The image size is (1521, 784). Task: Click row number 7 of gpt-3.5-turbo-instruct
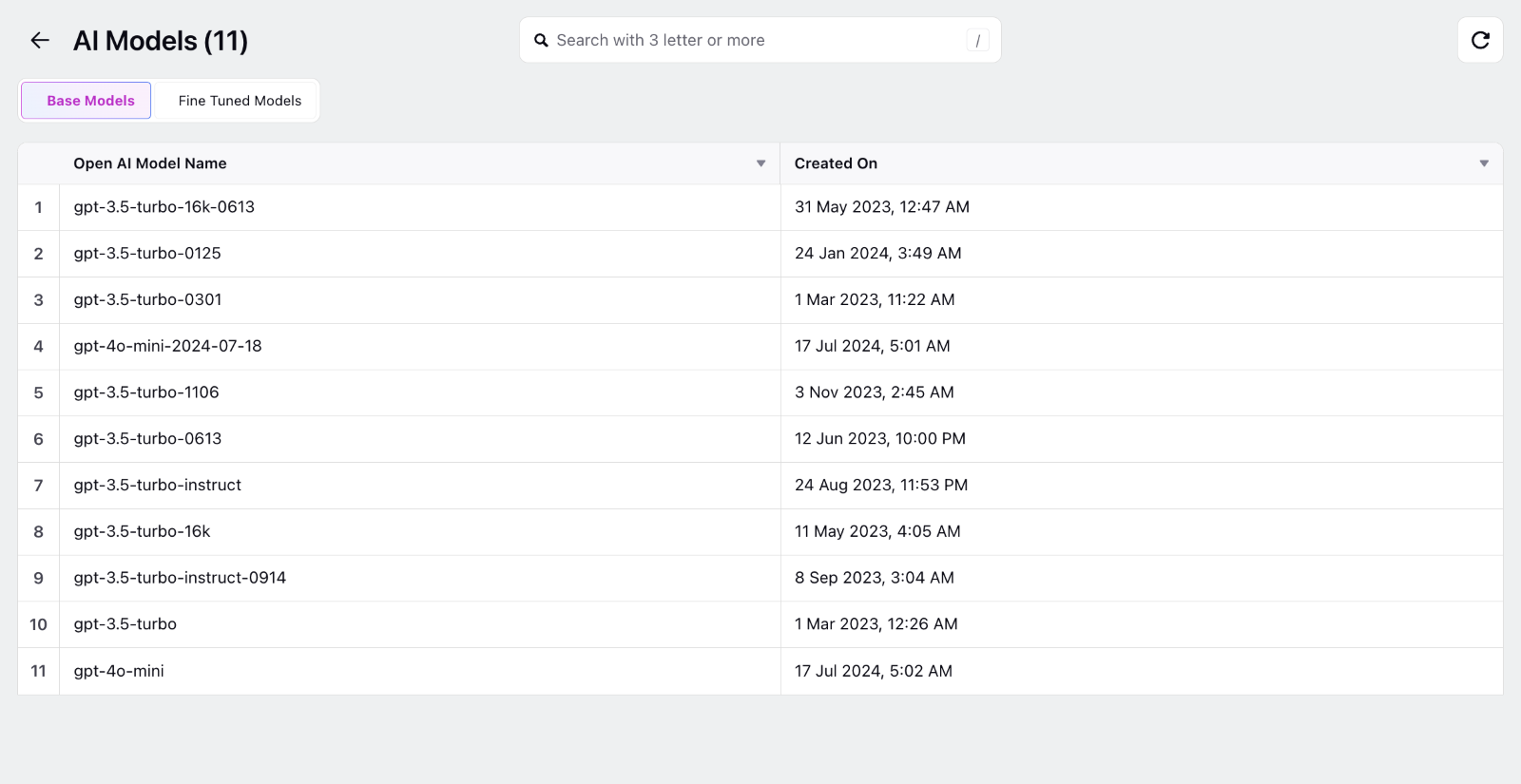(x=38, y=486)
